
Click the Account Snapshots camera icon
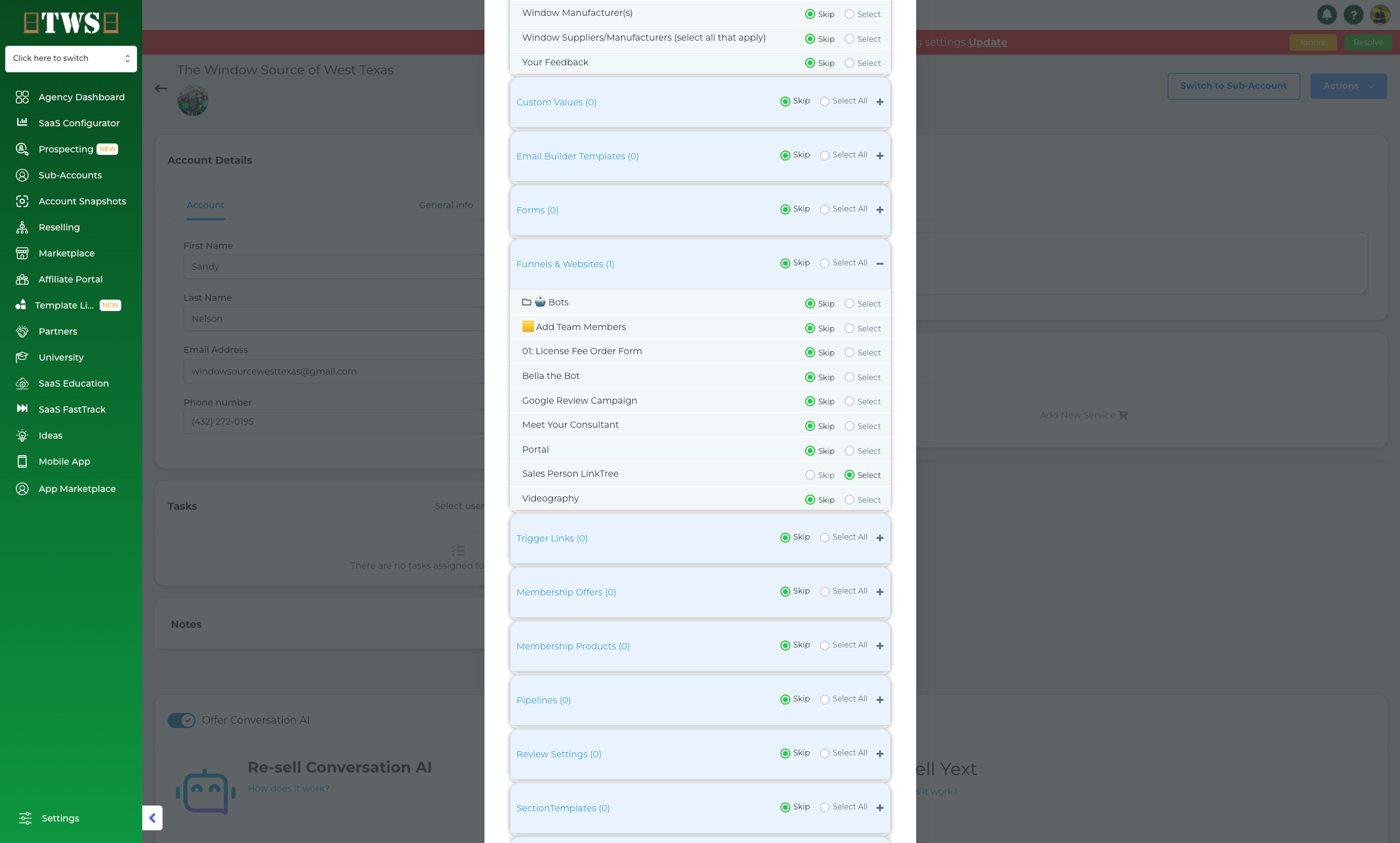point(22,201)
